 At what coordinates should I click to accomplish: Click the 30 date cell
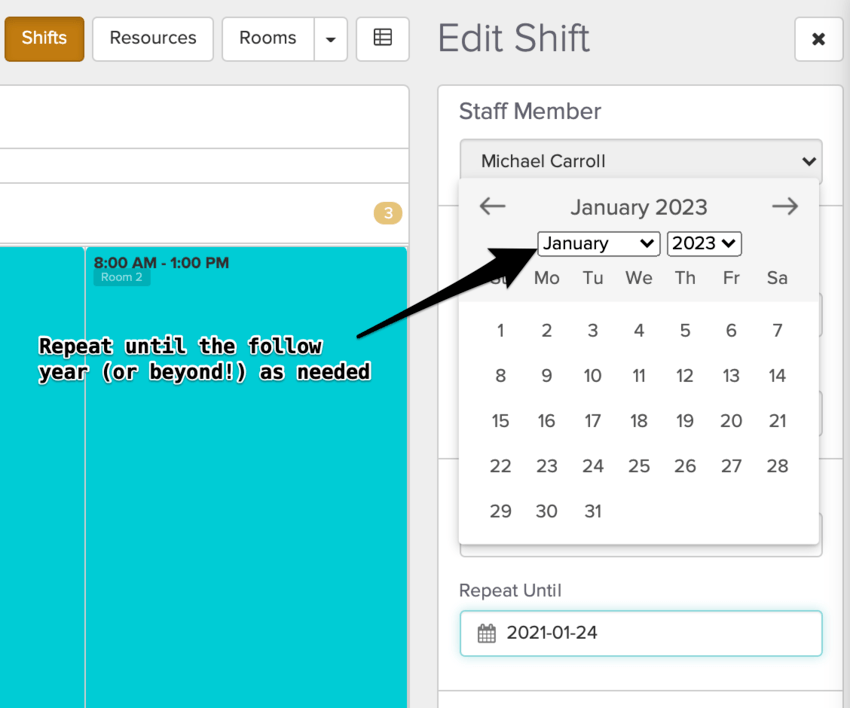pos(546,511)
